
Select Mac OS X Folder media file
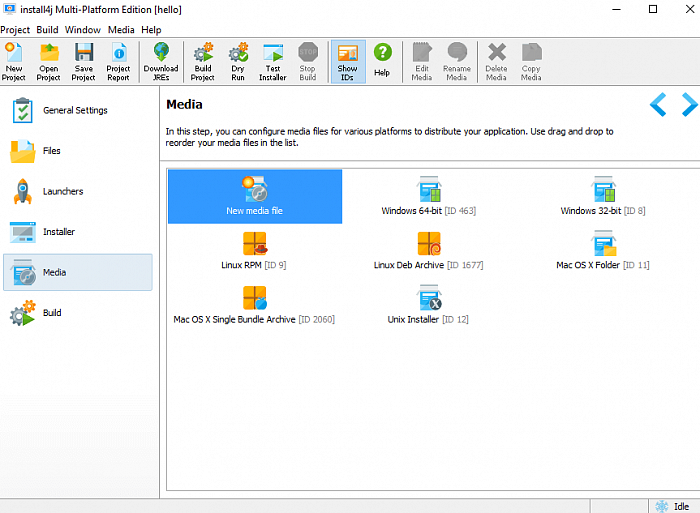tap(603, 251)
